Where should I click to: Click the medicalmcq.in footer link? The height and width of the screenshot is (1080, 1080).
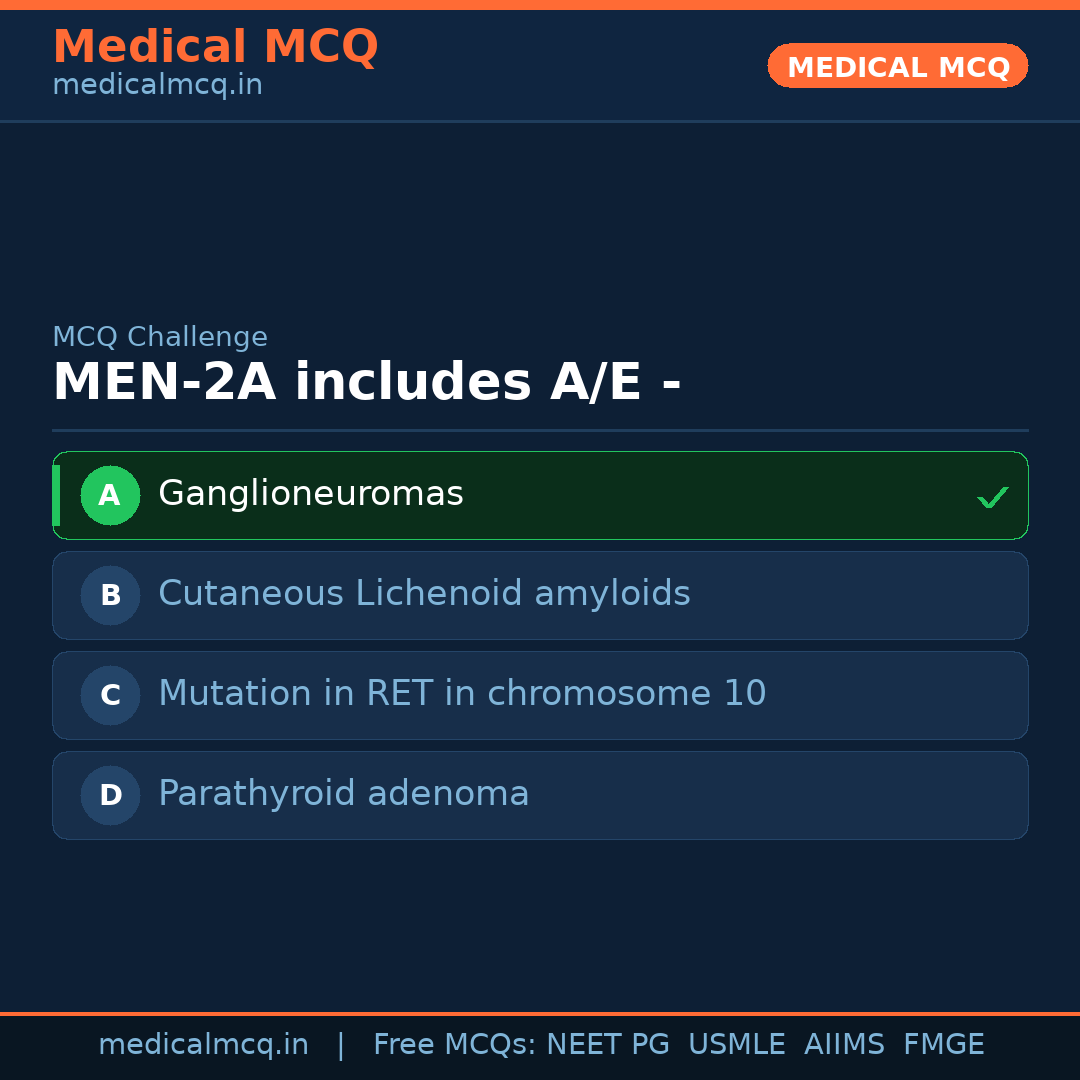pos(204,1043)
